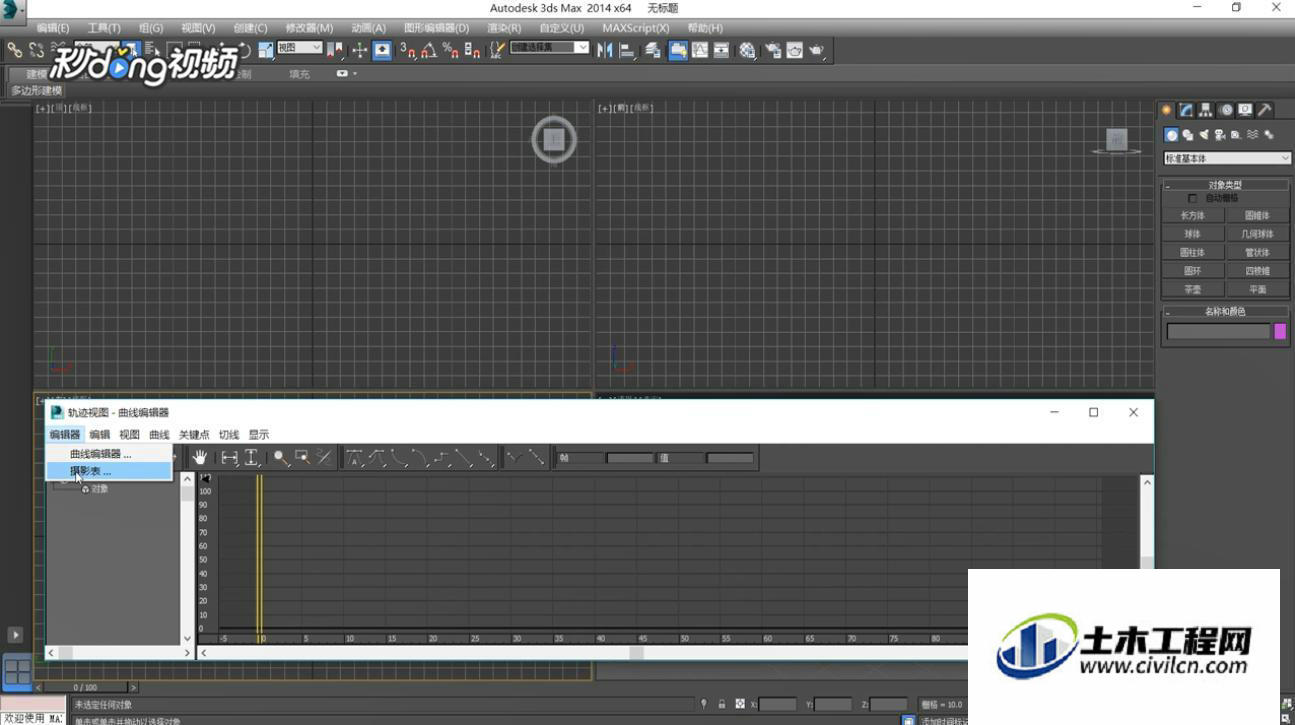Open the 修改器(M) main menu

[309, 28]
